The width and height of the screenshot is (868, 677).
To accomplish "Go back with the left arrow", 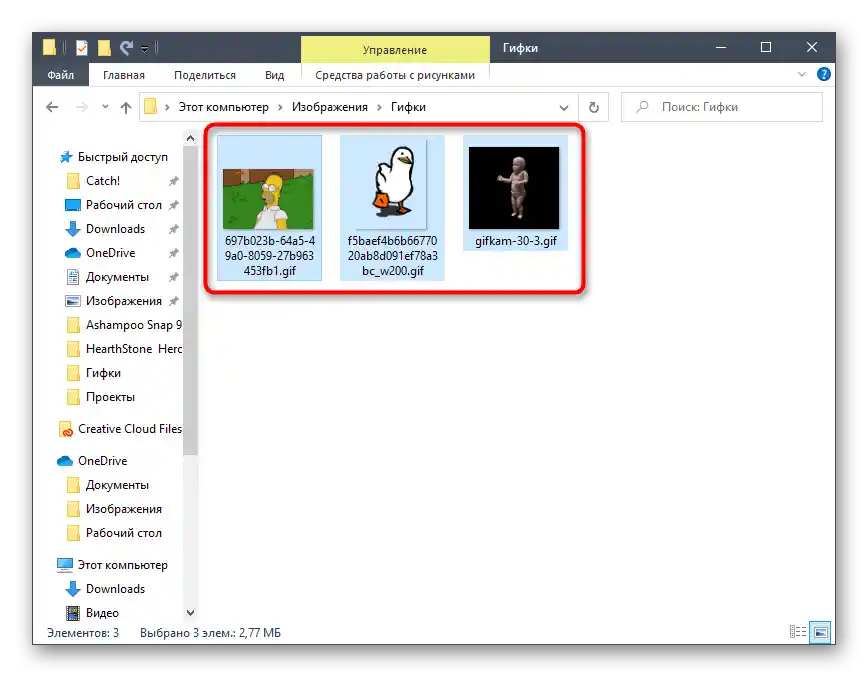I will (x=52, y=107).
